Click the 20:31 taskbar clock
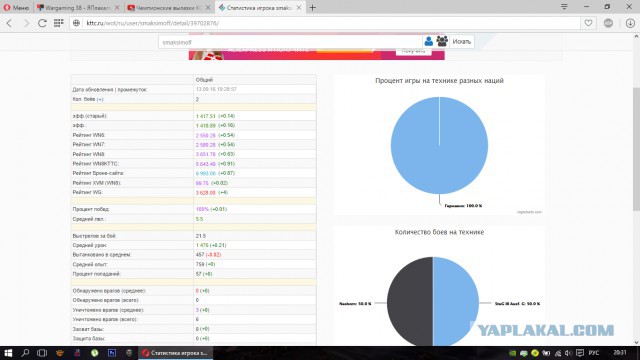 tap(620, 352)
